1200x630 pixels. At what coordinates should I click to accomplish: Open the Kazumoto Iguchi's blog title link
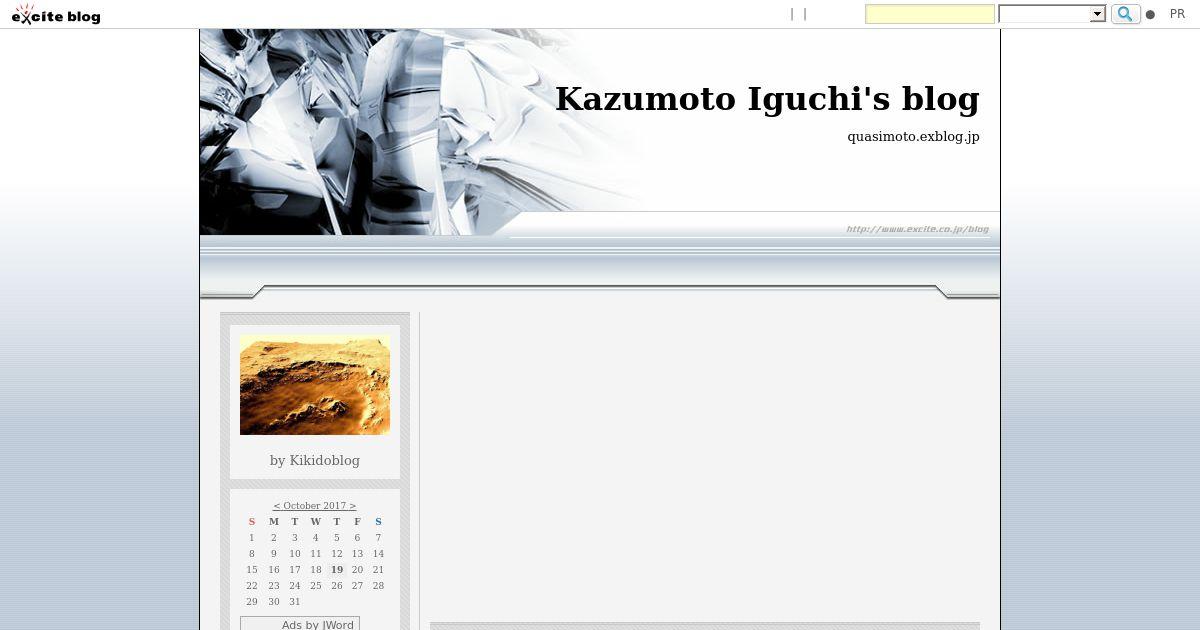click(767, 99)
